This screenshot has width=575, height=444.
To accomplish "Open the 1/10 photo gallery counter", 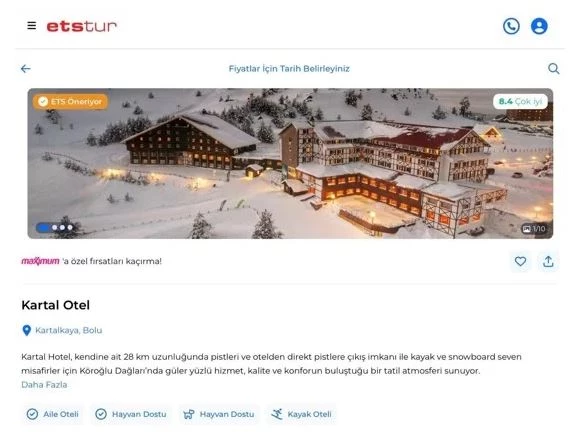I will pyautogui.click(x=534, y=229).
